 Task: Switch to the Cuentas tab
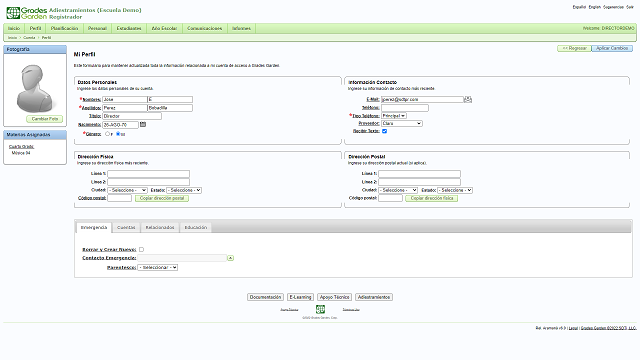tap(126, 227)
